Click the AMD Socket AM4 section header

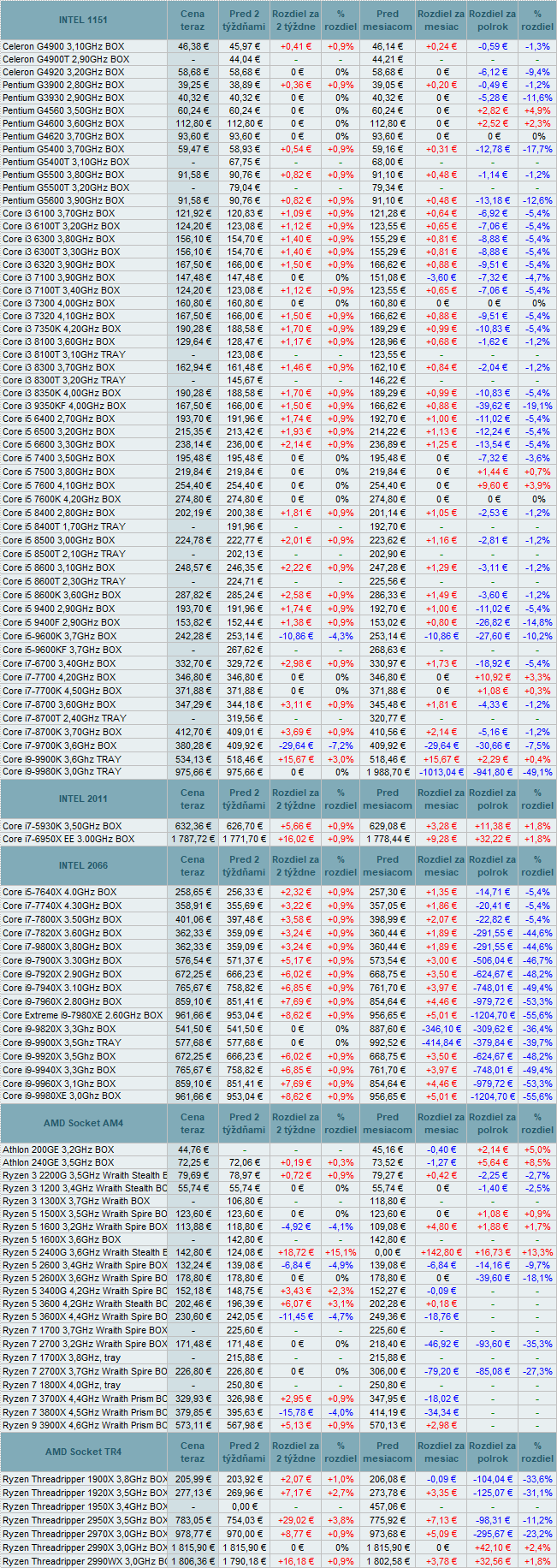pyautogui.click(x=84, y=1123)
